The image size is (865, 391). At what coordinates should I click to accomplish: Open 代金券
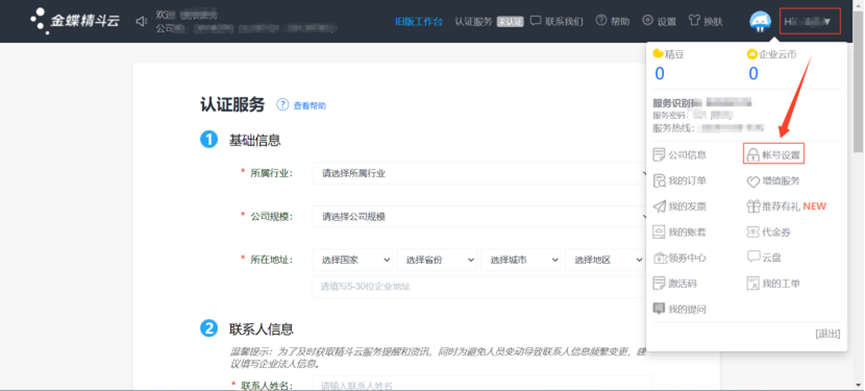coord(777,232)
